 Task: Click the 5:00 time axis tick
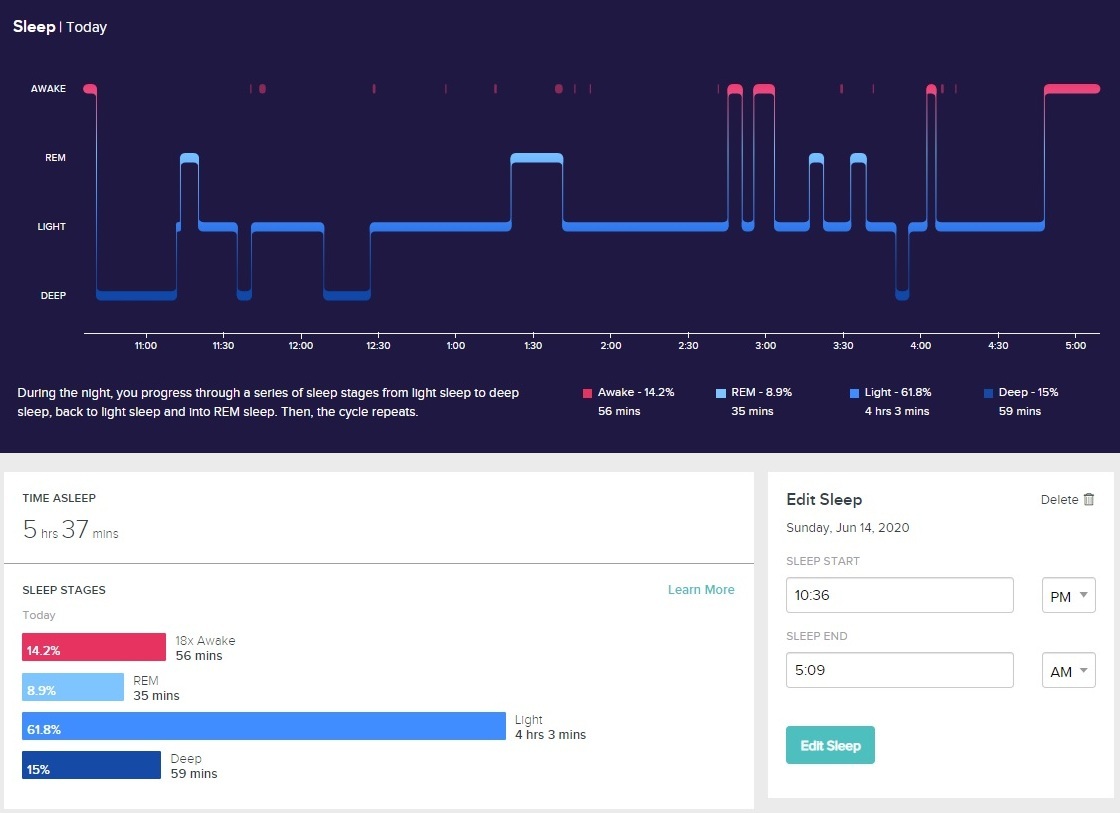tap(1075, 346)
